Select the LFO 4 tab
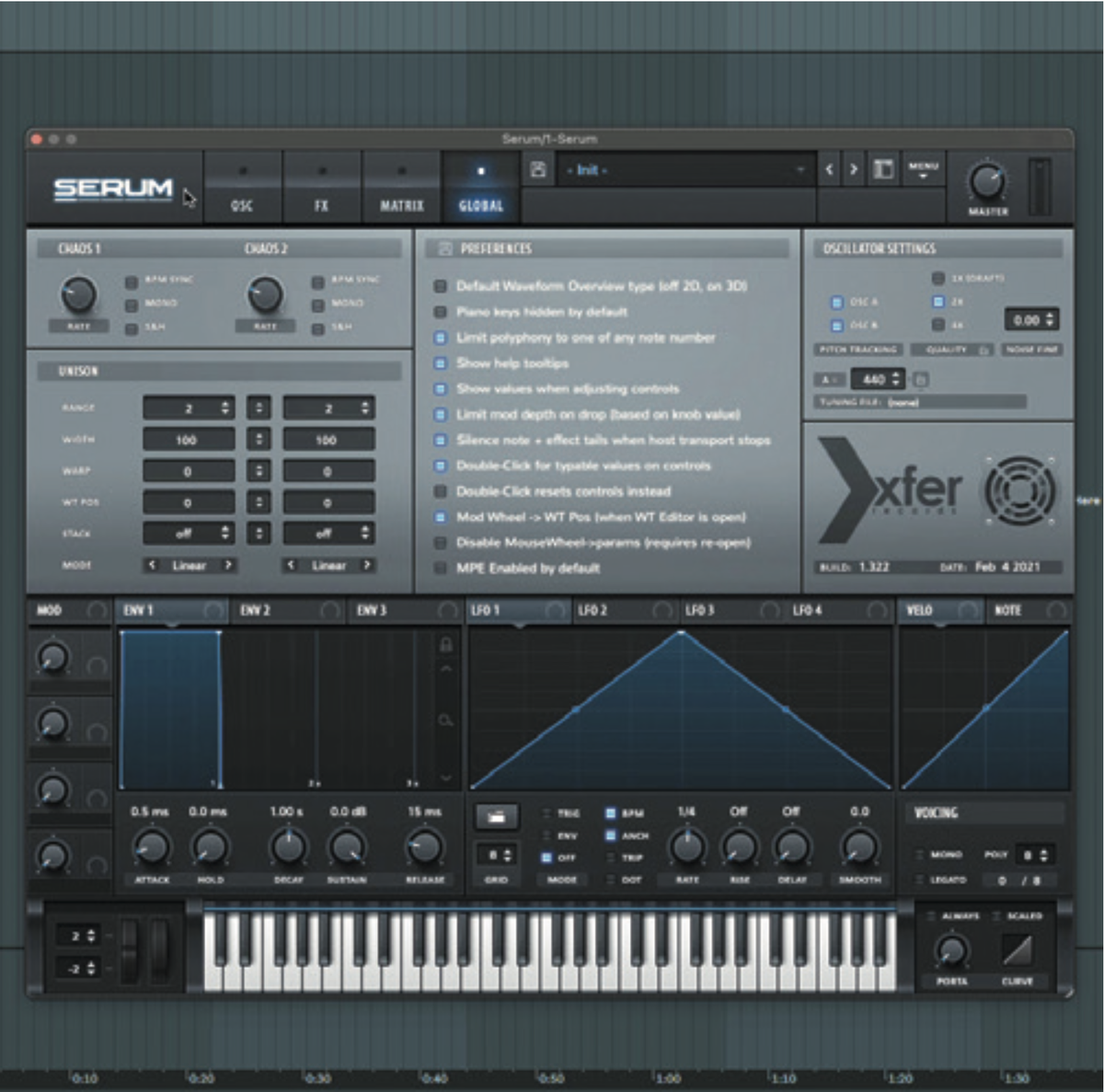 840,610
